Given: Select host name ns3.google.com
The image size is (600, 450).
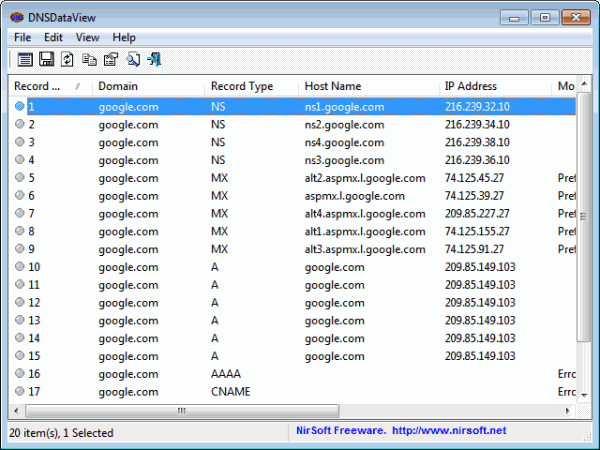Looking at the screenshot, I should 344,160.
